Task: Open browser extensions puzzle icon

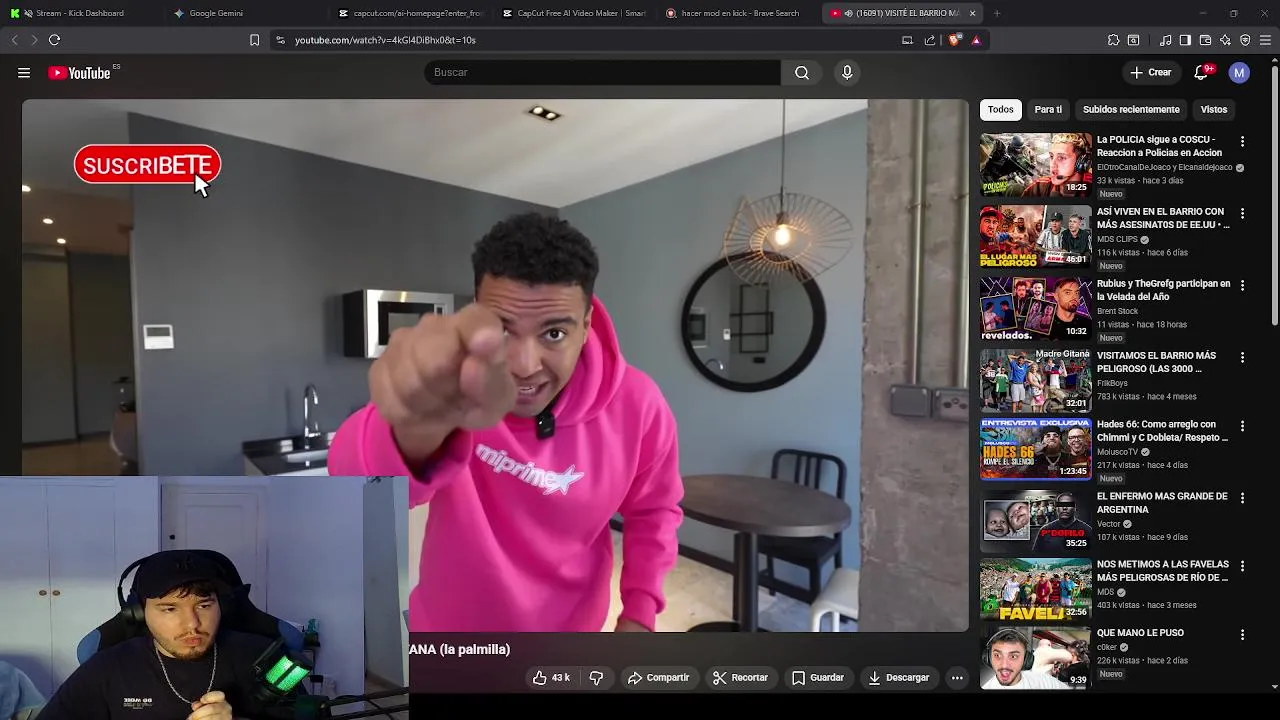Action: tap(1113, 40)
